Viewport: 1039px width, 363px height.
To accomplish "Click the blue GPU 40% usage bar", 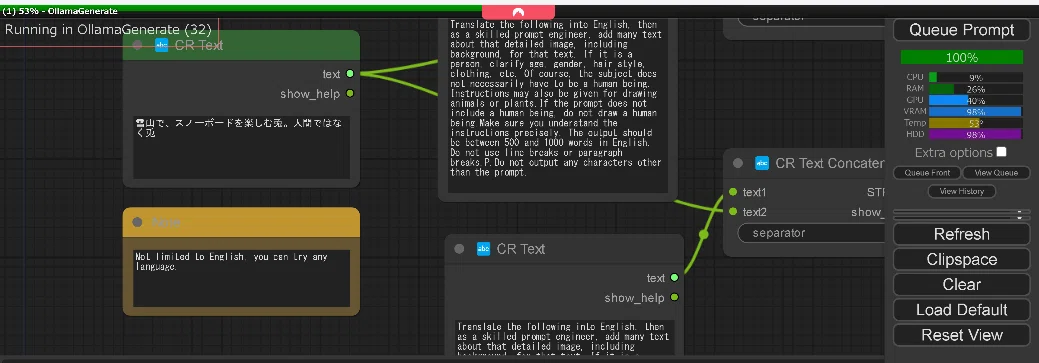I will tap(975, 100).
